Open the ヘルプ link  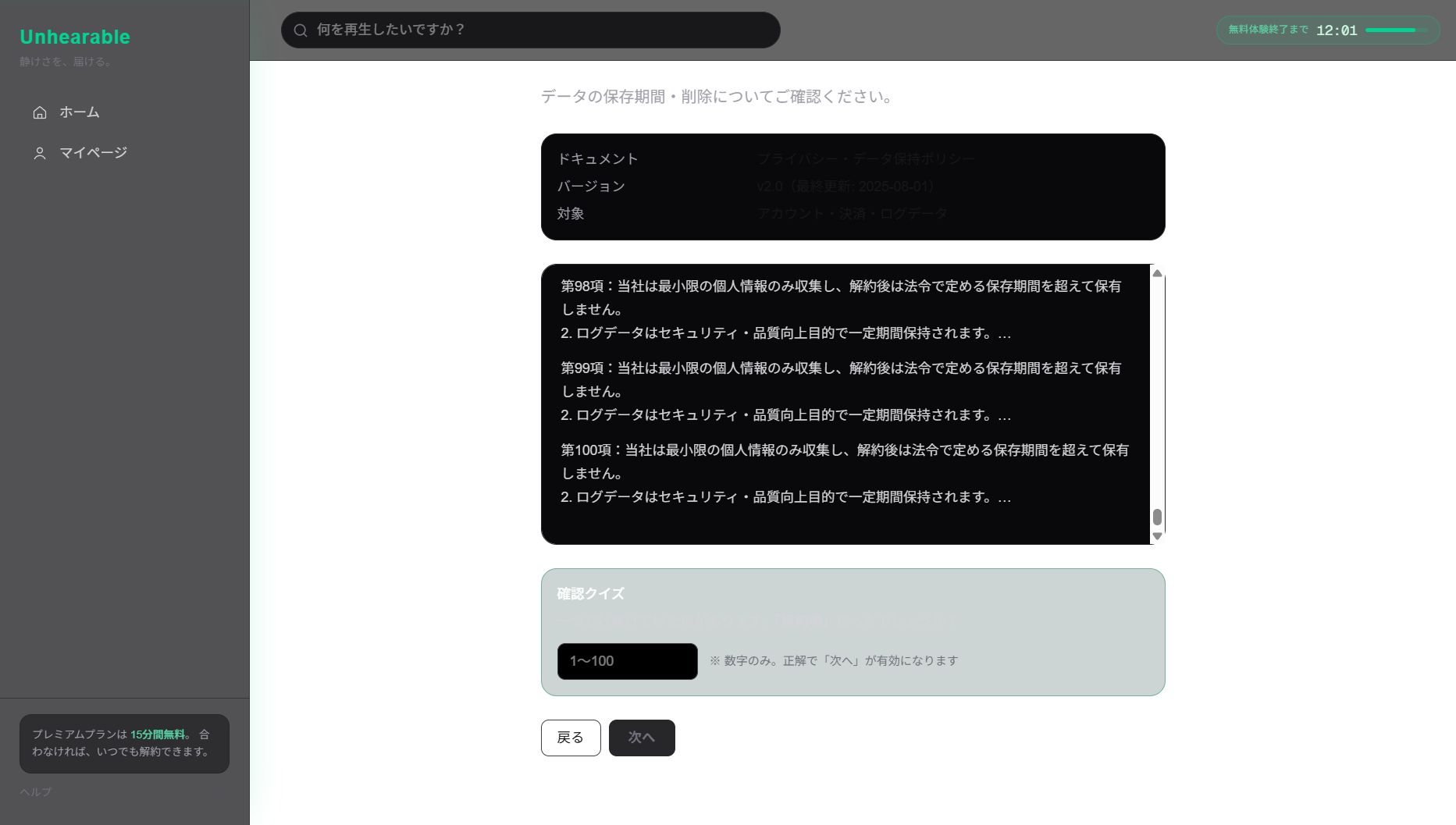coord(35,791)
